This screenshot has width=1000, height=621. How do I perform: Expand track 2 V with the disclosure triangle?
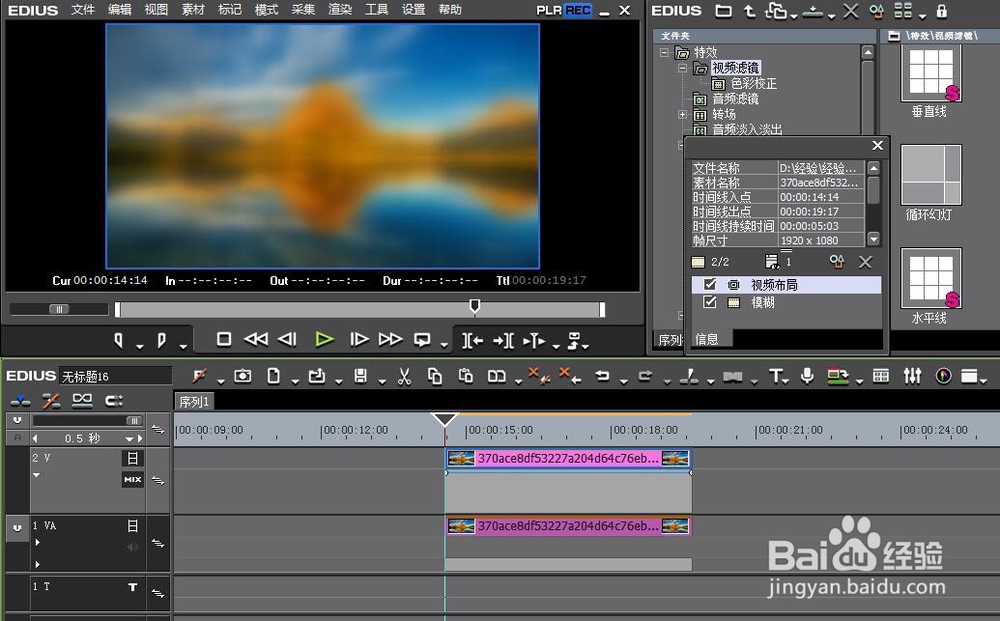point(37,475)
